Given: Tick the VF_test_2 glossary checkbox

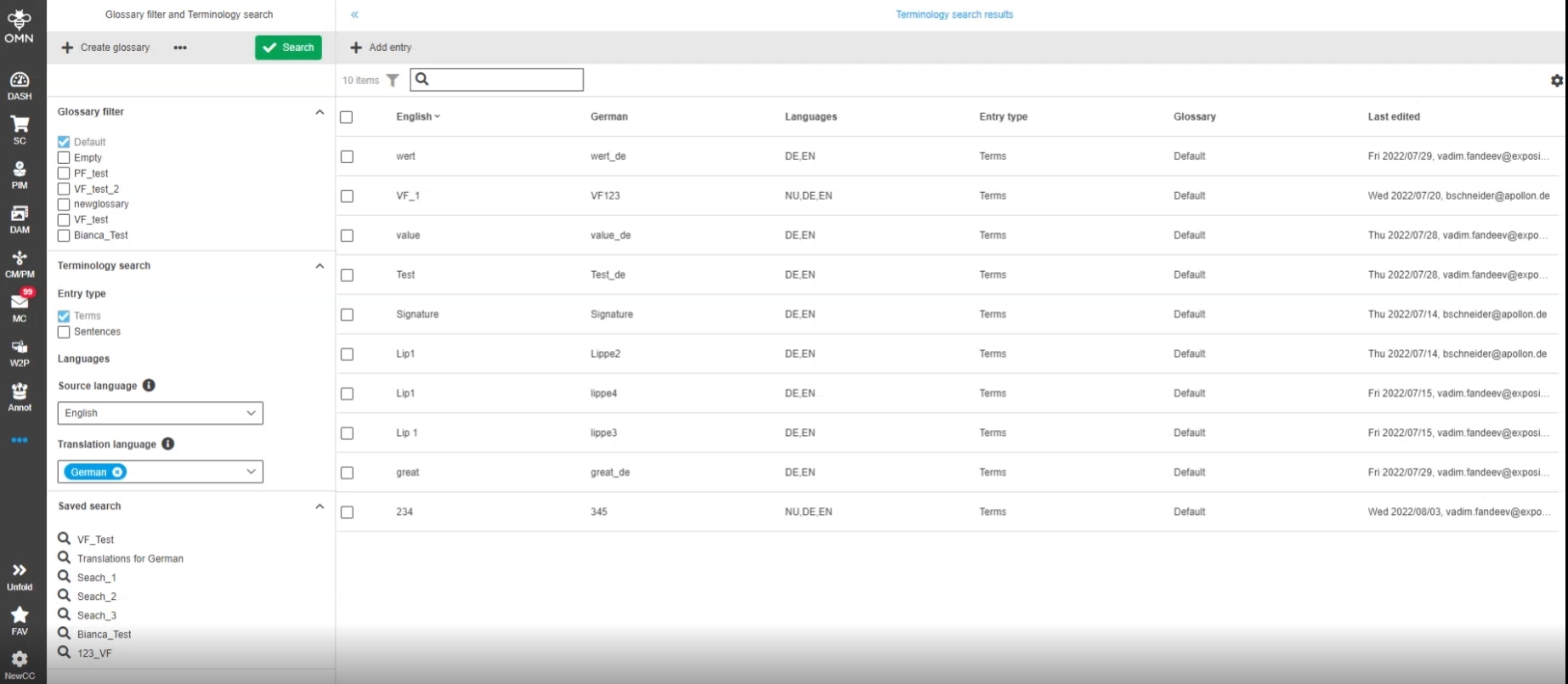Looking at the screenshot, I should pos(64,189).
